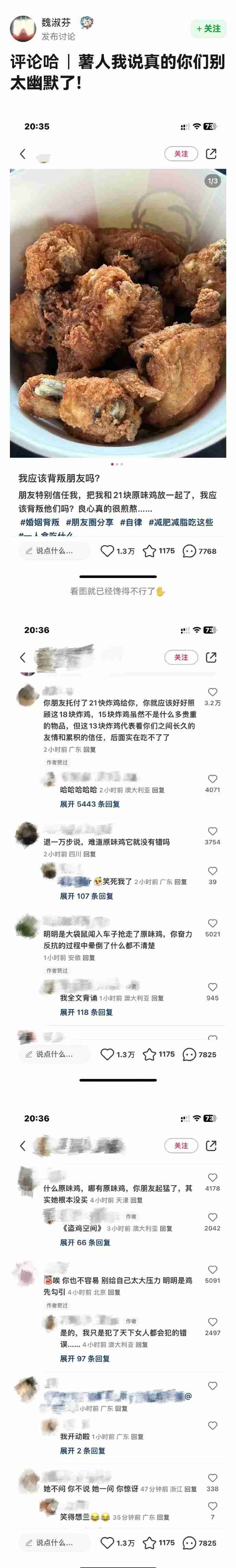Open the fried chicken photo marked 1/3
The height and width of the screenshot is (1568, 236).
[118, 313]
